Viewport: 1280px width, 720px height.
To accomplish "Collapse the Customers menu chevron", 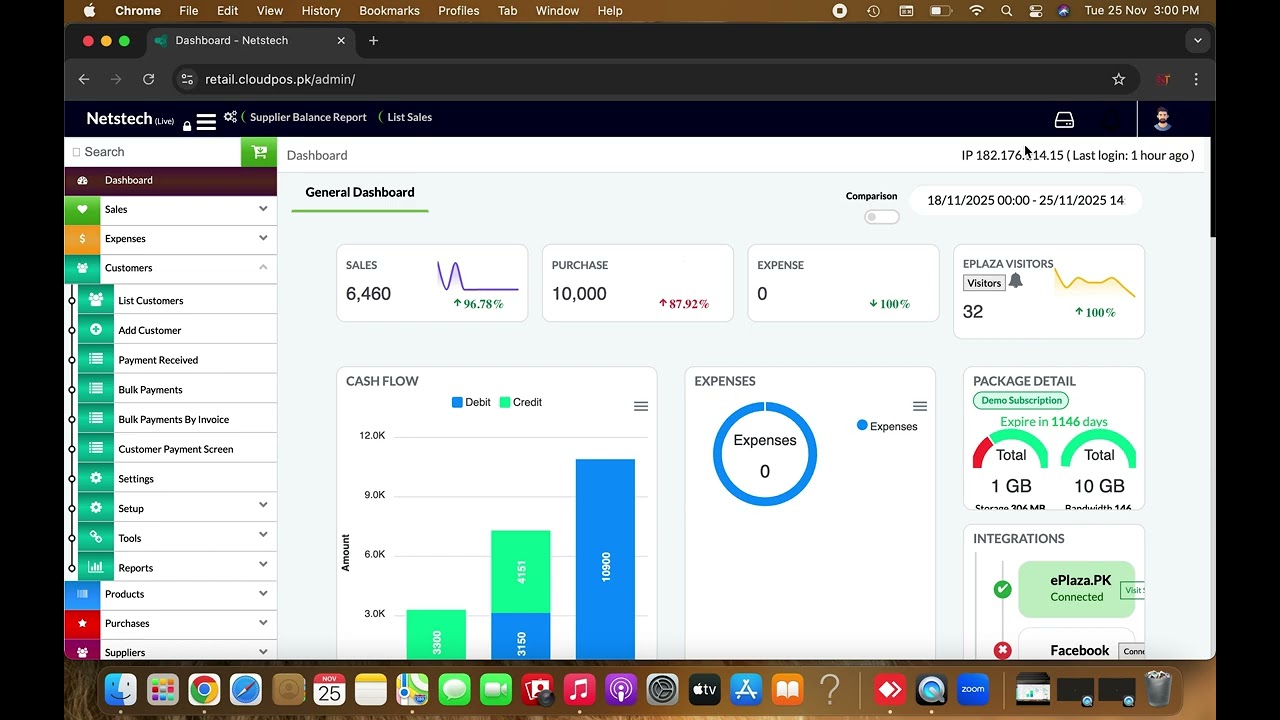I will [263, 267].
